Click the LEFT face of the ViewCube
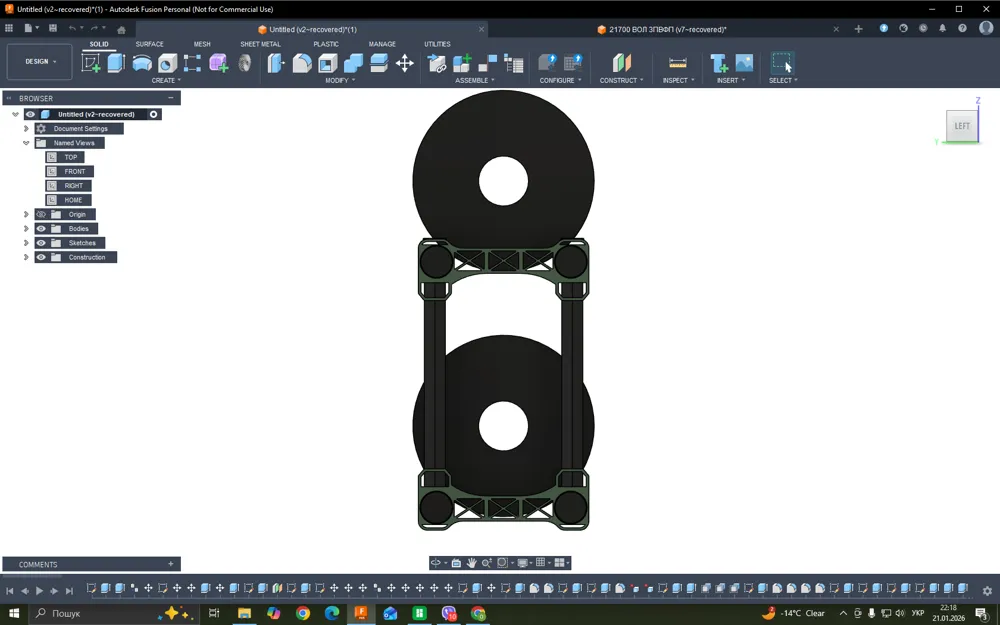The width and height of the screenshot is (1000, 625). coord(962,126)
